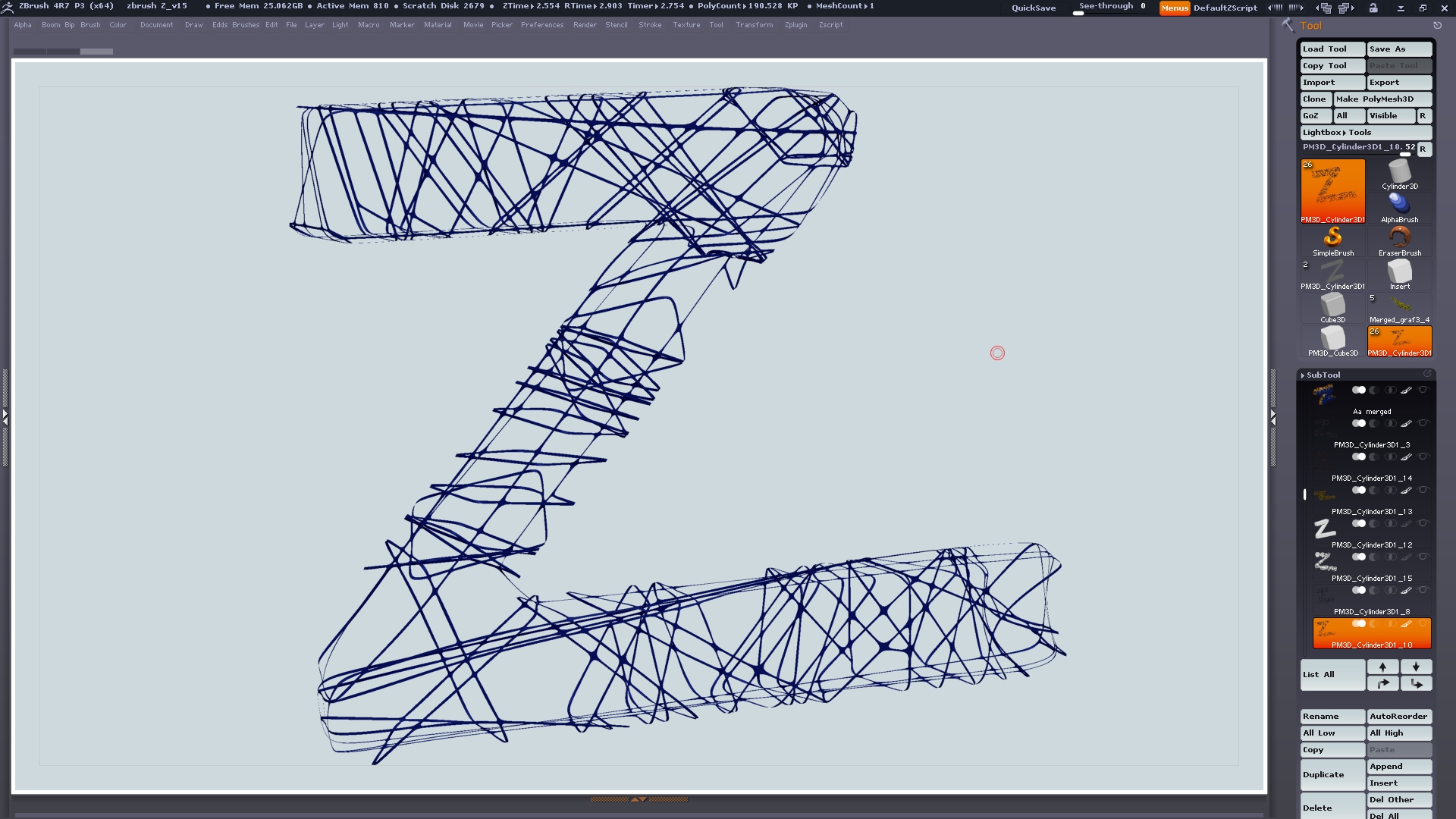Pick the Cylinder3D primitive tool
This screenshot has width=1456, height=819.
pyautogui.click(x=1399, y=172)
